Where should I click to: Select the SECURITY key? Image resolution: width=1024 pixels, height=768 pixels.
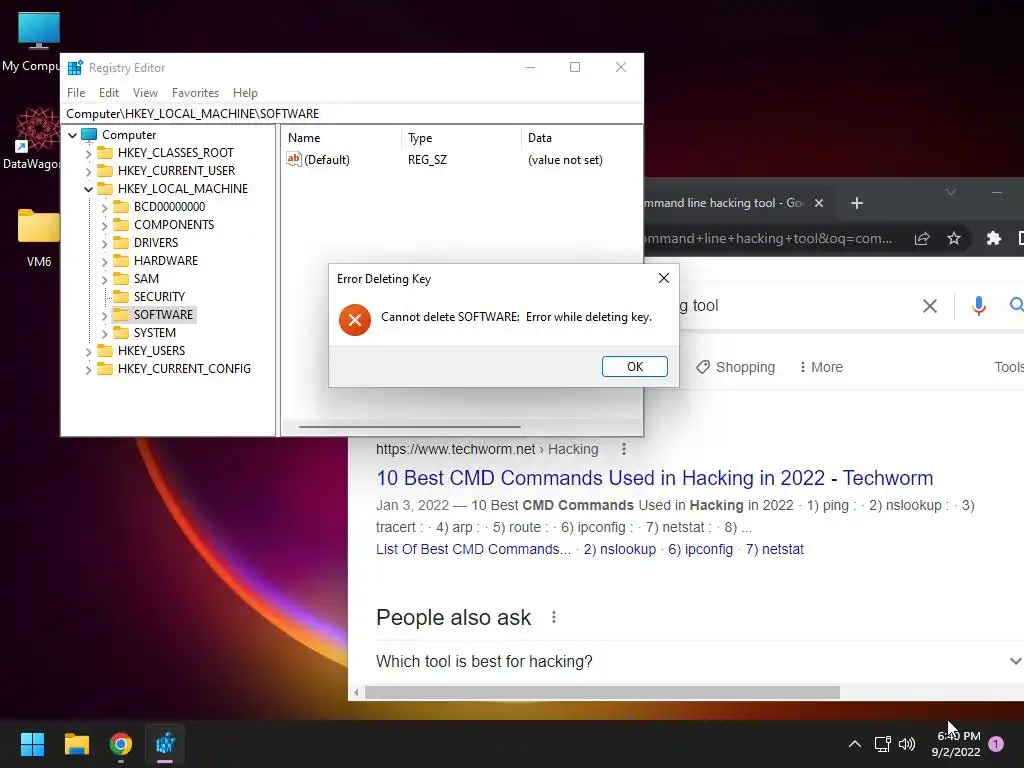(x=159, y=296)
